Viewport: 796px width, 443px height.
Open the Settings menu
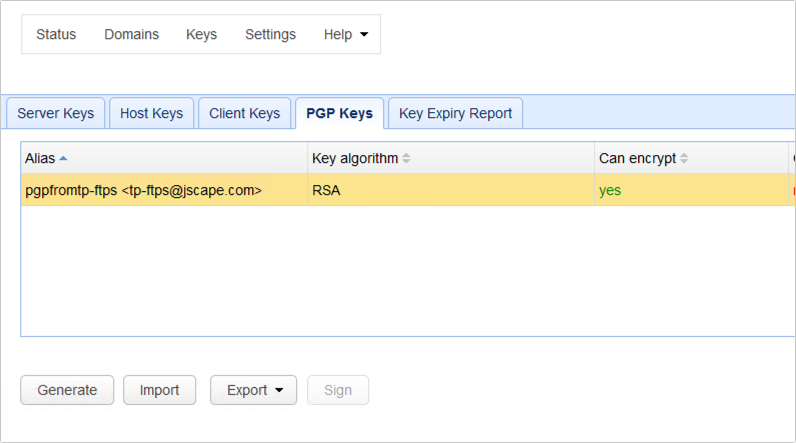(x=271, y=35)
